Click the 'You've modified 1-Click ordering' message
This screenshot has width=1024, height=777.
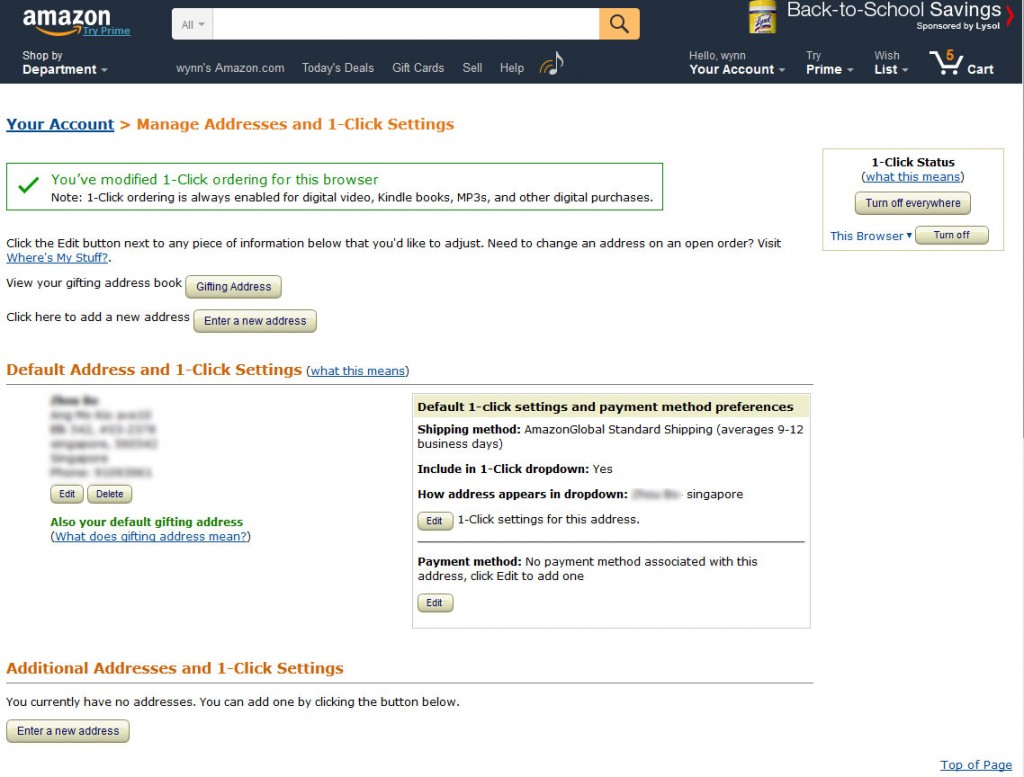tap(214, 180)
